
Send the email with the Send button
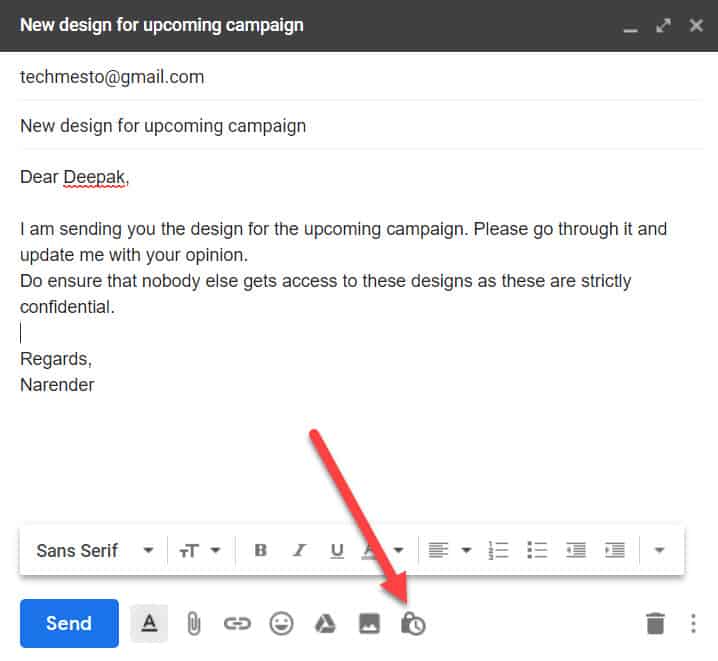pyautogui.click(x=69, y=623)
